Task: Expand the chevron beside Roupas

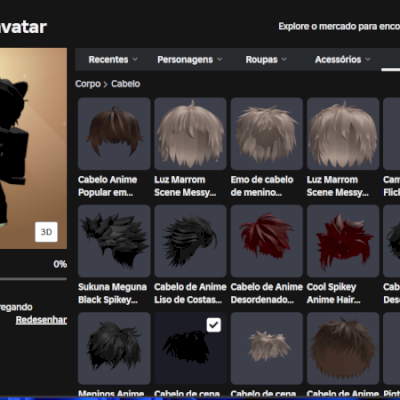Action: click(x=284, y=59)
